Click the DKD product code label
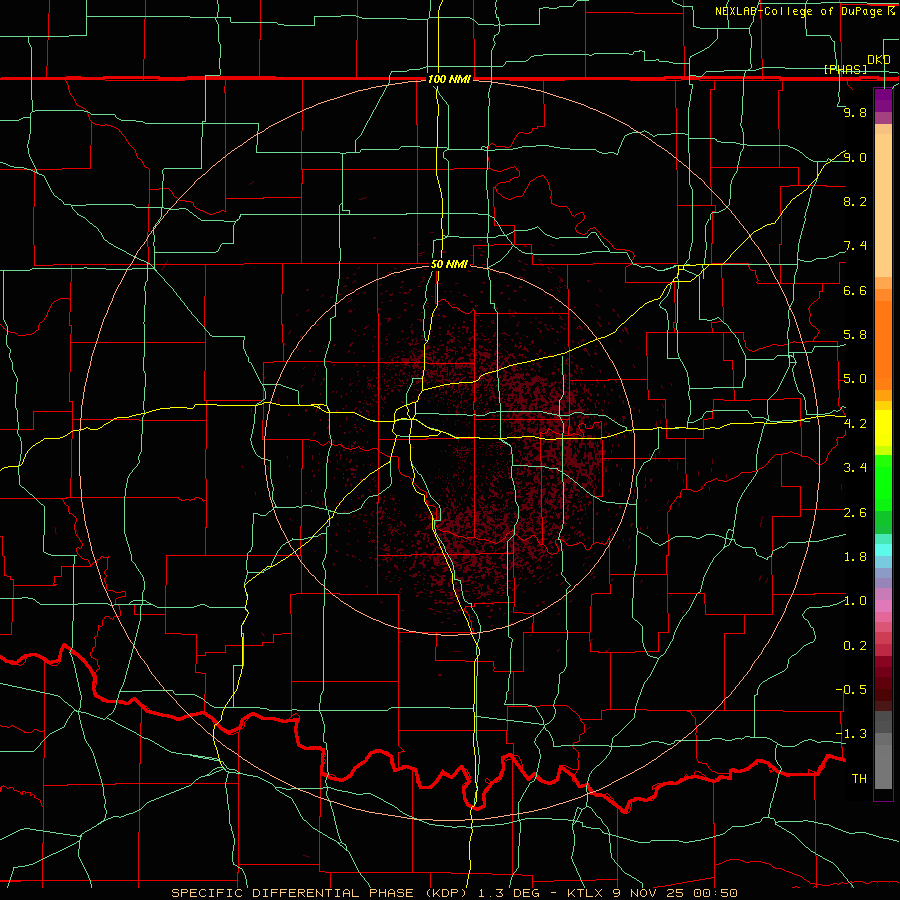 click(x=879, y=59)
